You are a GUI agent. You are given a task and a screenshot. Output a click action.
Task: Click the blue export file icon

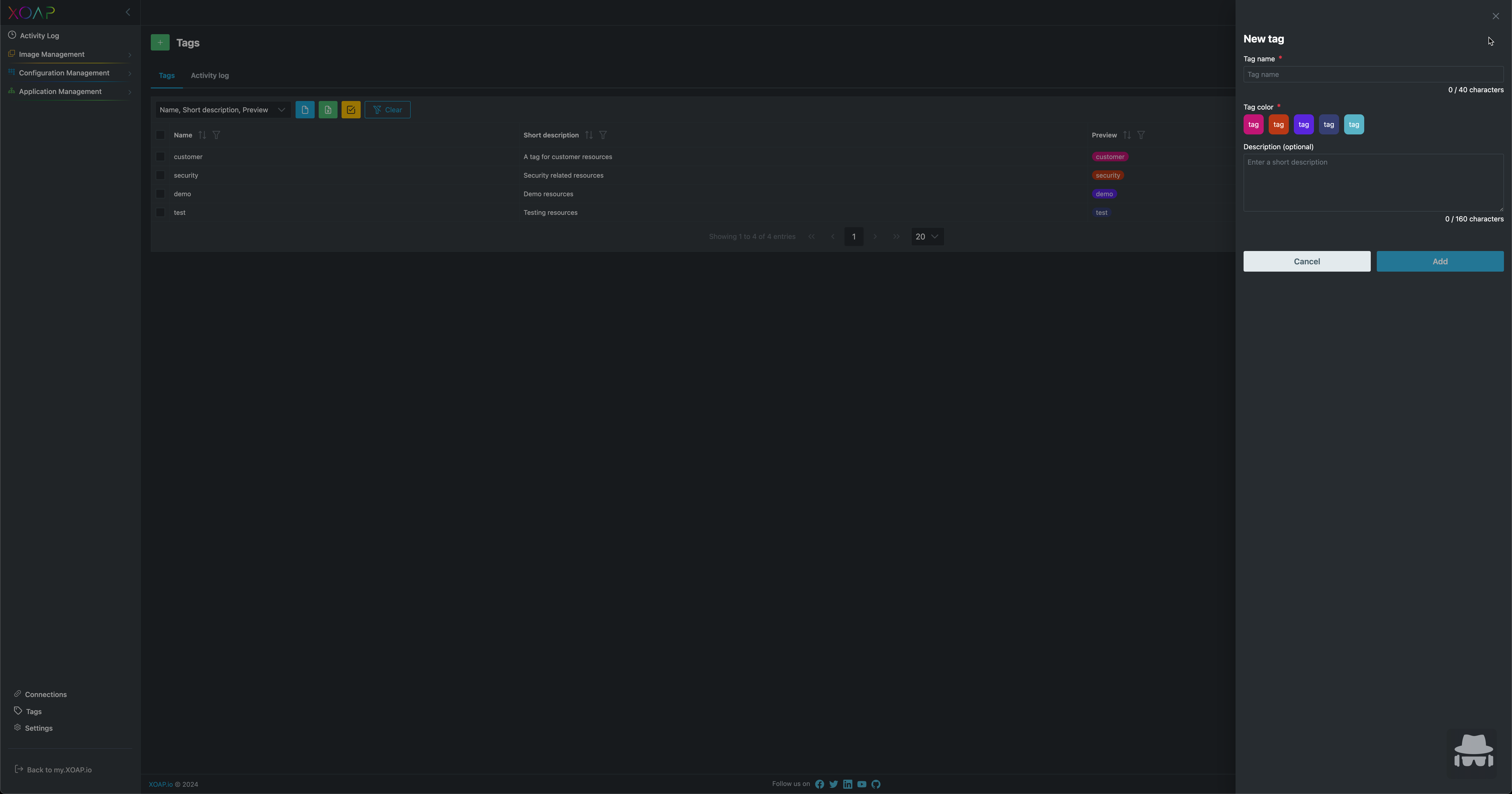pyautogui.click(x=305, y=110)
